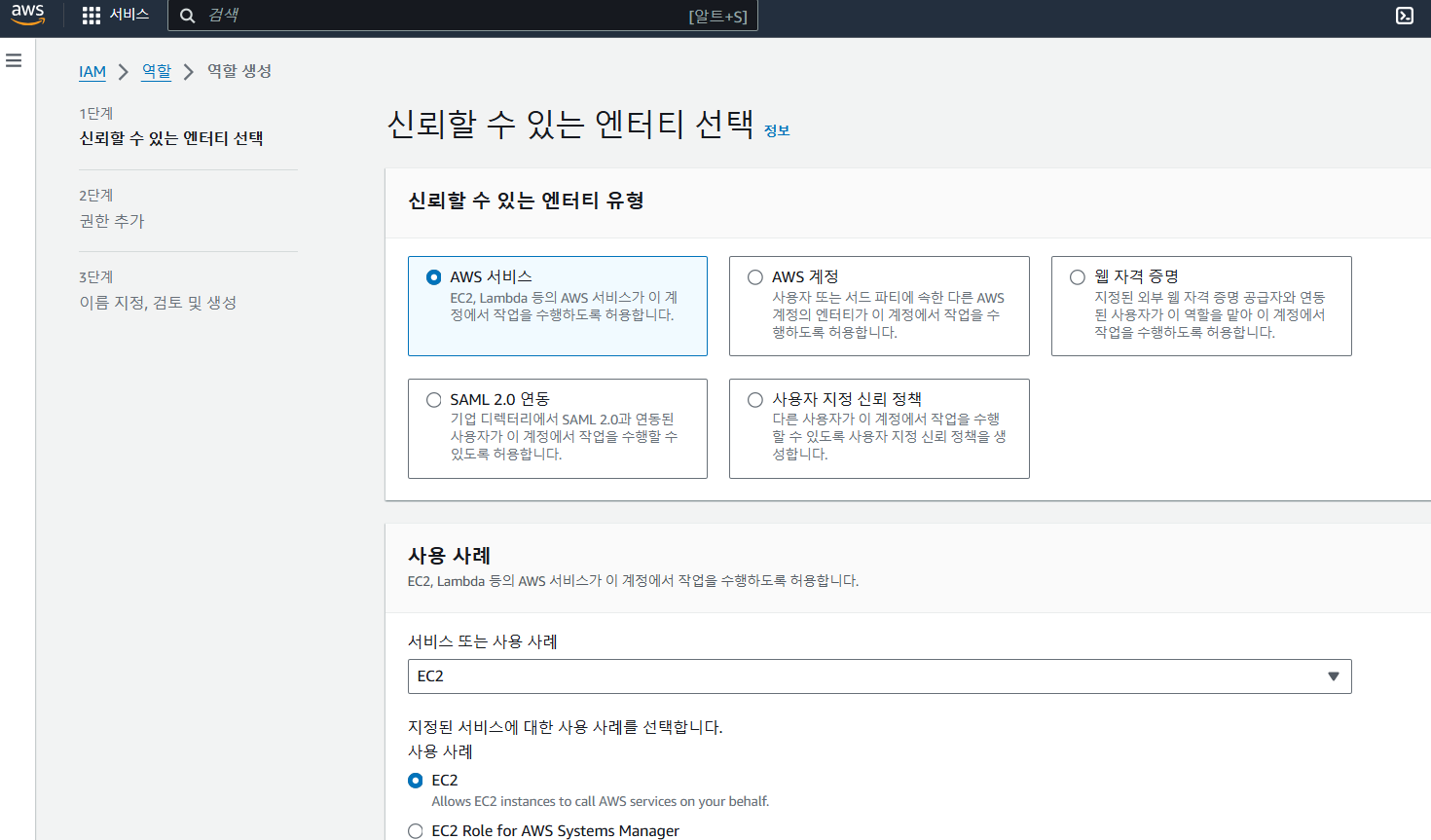Select the AWS 서비스 radio option
The height and width of the screenshot is (840, 1431).
(434, 277)
